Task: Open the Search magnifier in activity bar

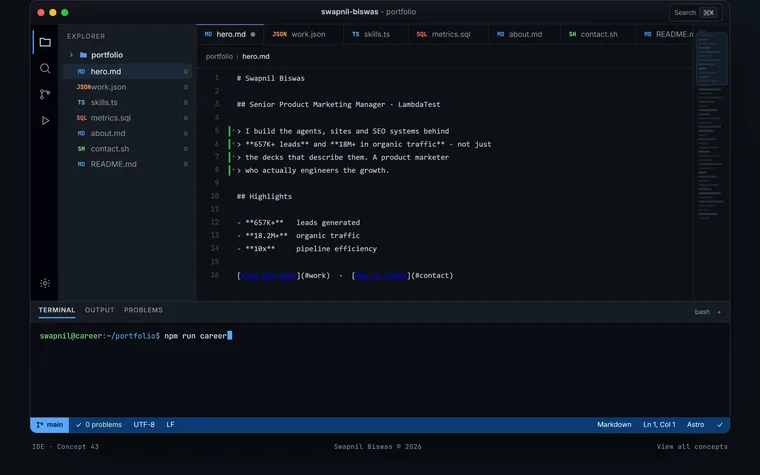Action: click(45, 68)
